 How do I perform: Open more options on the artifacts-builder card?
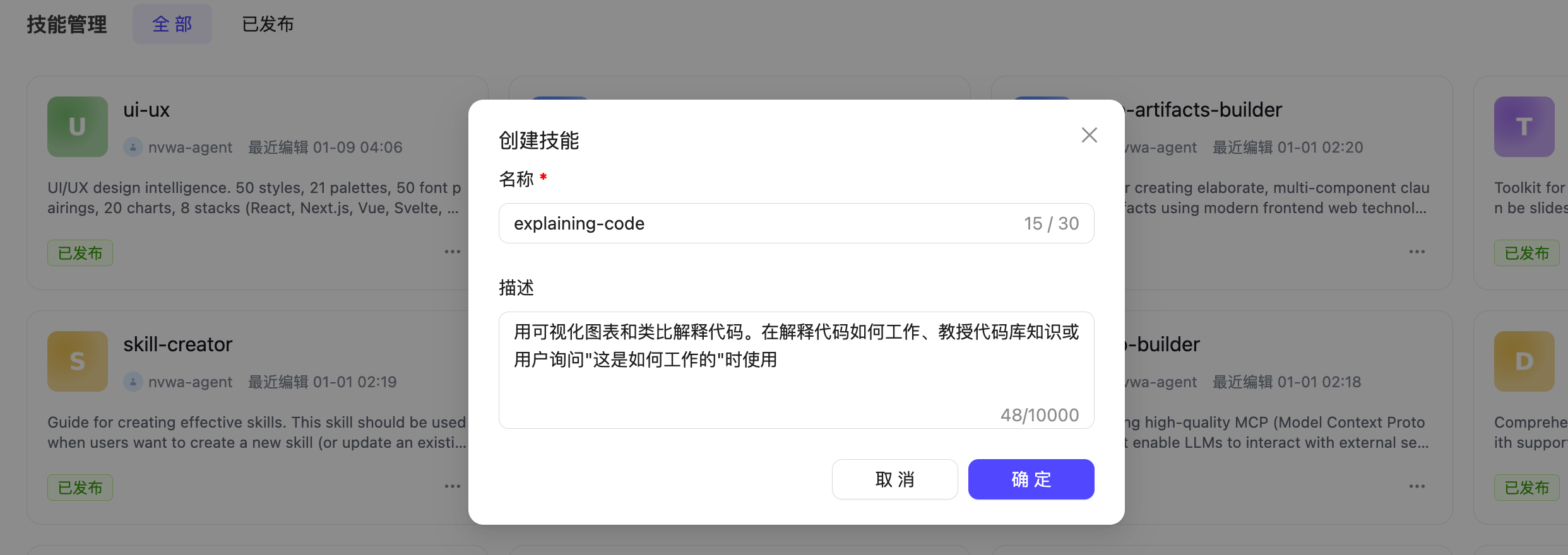(1417, 252)
